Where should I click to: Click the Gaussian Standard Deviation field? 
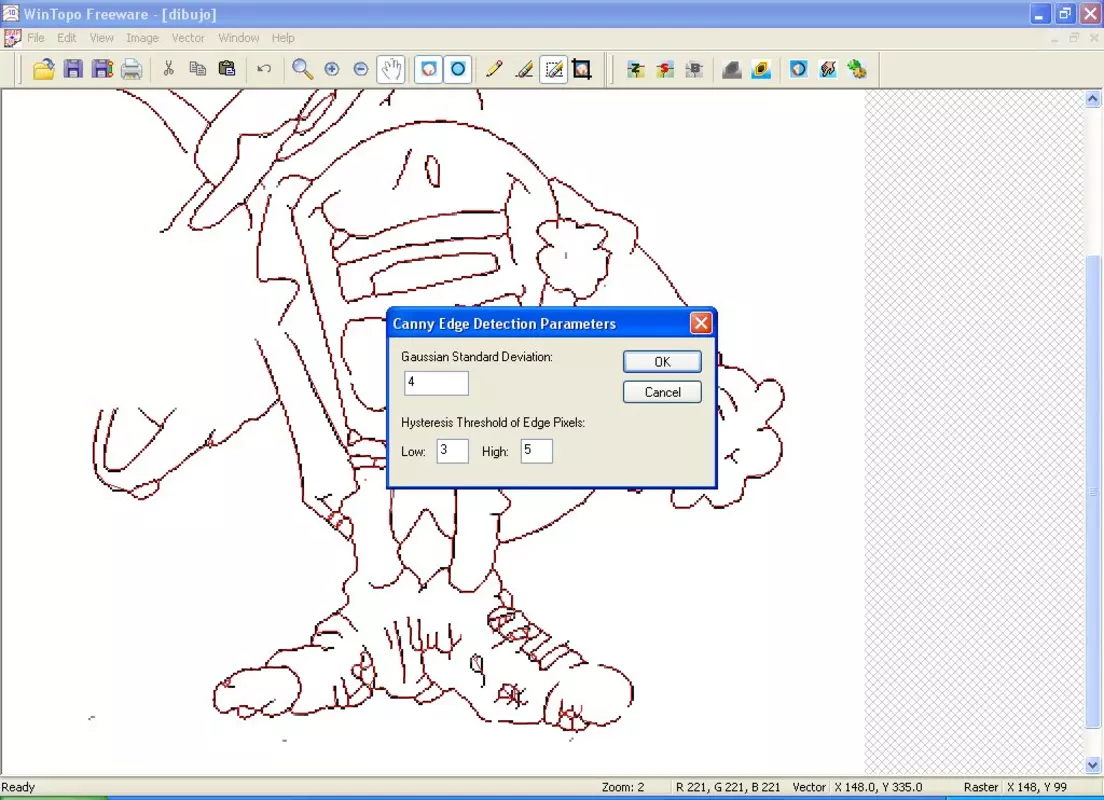point(436,383)
